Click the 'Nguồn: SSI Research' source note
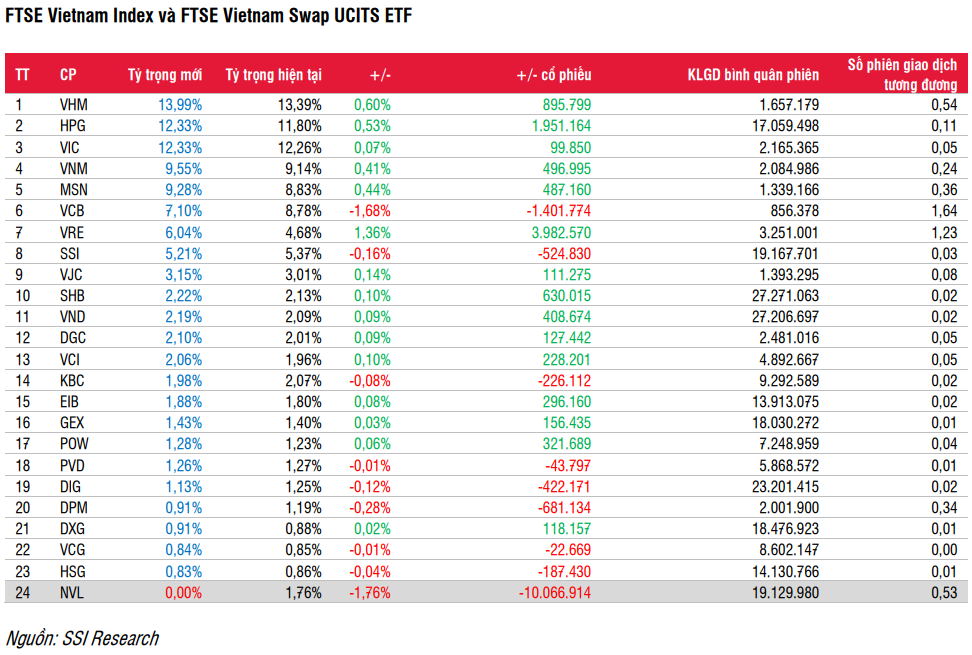 (82, 637)
